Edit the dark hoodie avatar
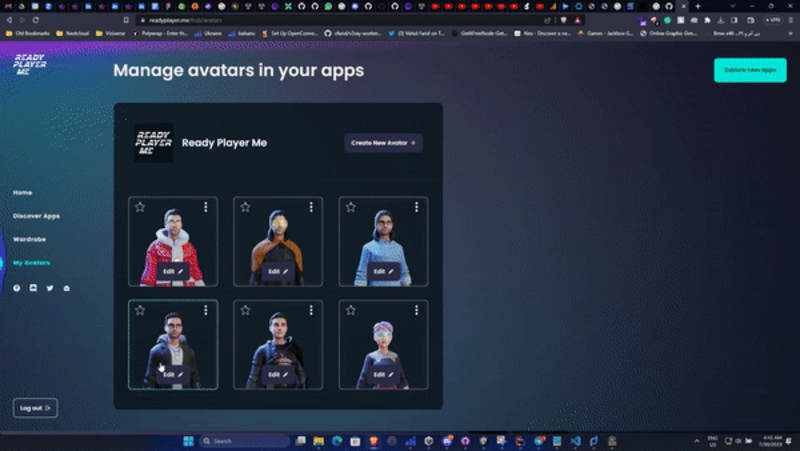 click(278, 374)
